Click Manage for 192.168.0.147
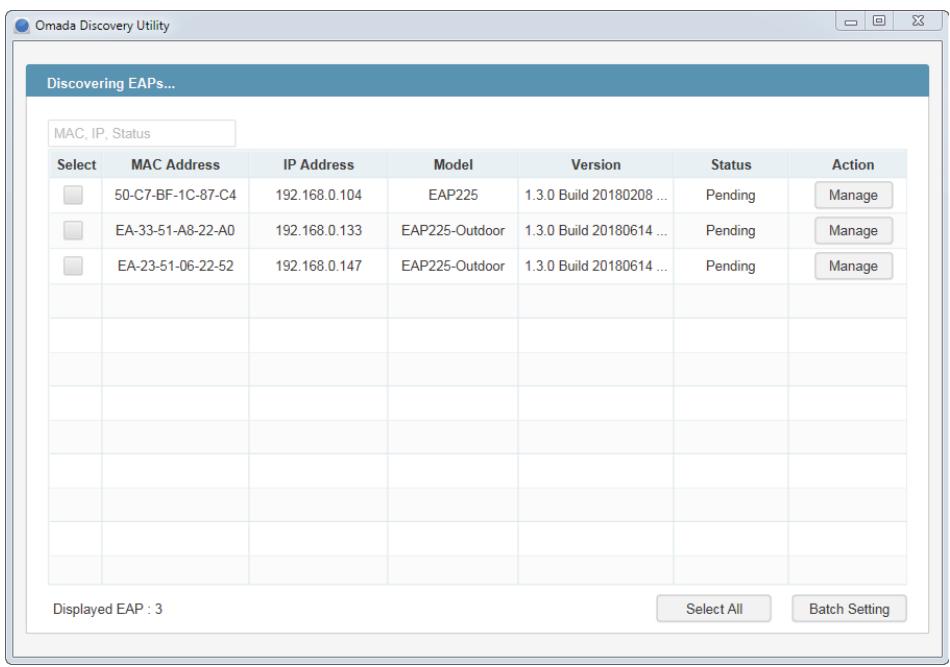 tap(853, 266)
